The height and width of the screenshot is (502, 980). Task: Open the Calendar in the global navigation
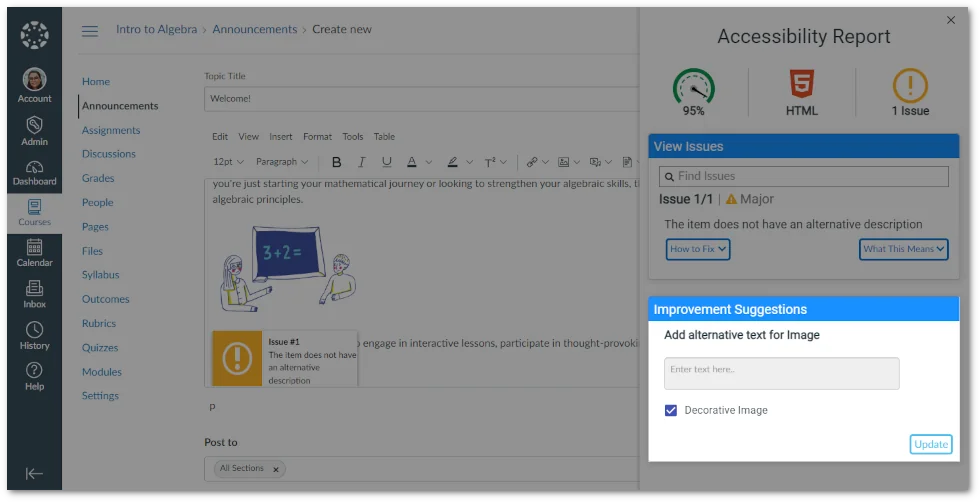point(34,252)
